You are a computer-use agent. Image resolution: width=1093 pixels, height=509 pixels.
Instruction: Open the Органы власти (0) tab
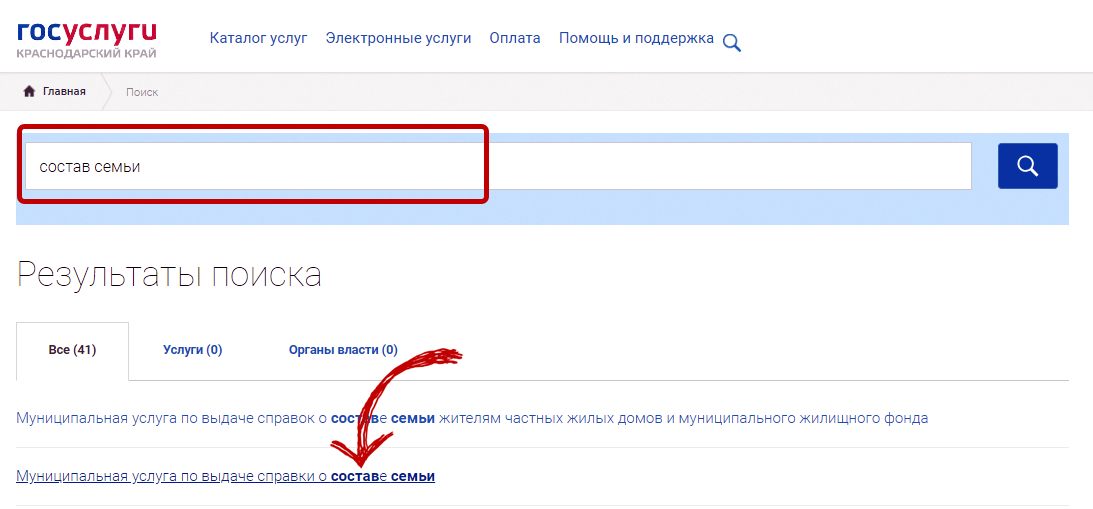343,350
